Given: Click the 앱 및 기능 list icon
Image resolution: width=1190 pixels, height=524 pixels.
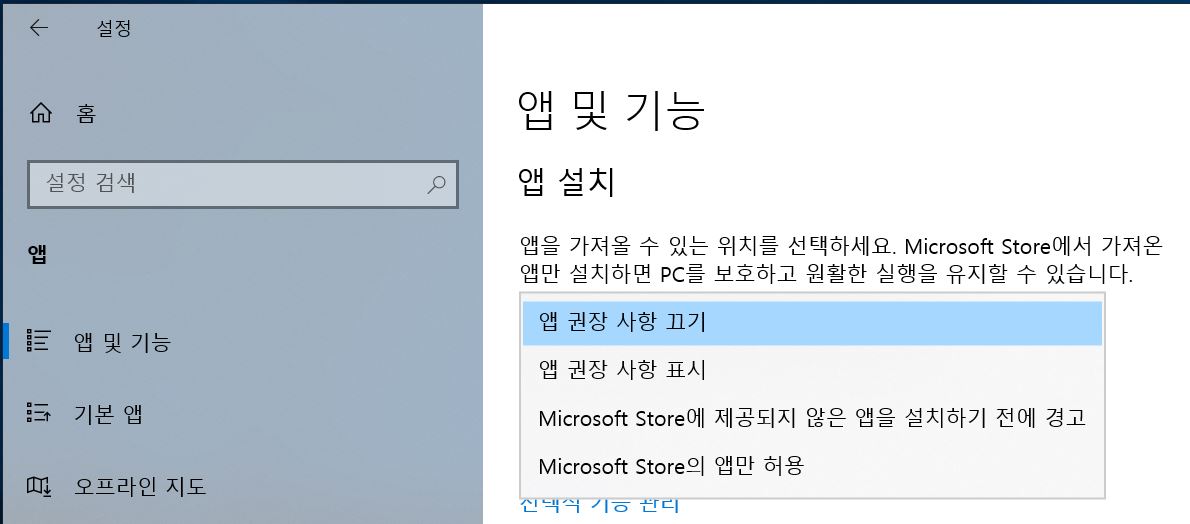Looking at the screenshot, I should pyautogui.click(x=38, y=341).
